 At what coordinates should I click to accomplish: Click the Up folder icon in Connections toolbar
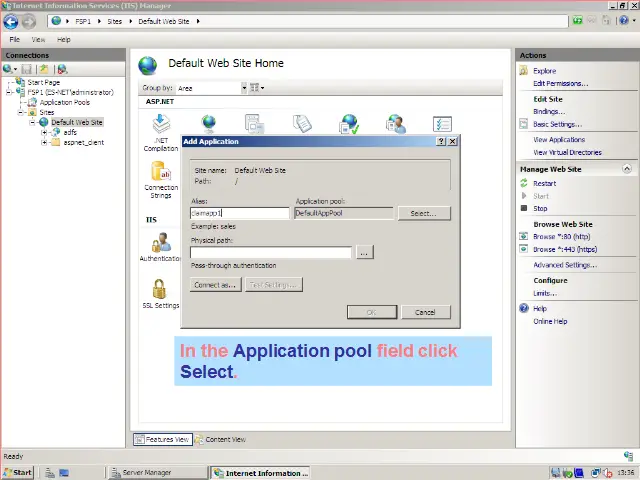click(44, 69)
